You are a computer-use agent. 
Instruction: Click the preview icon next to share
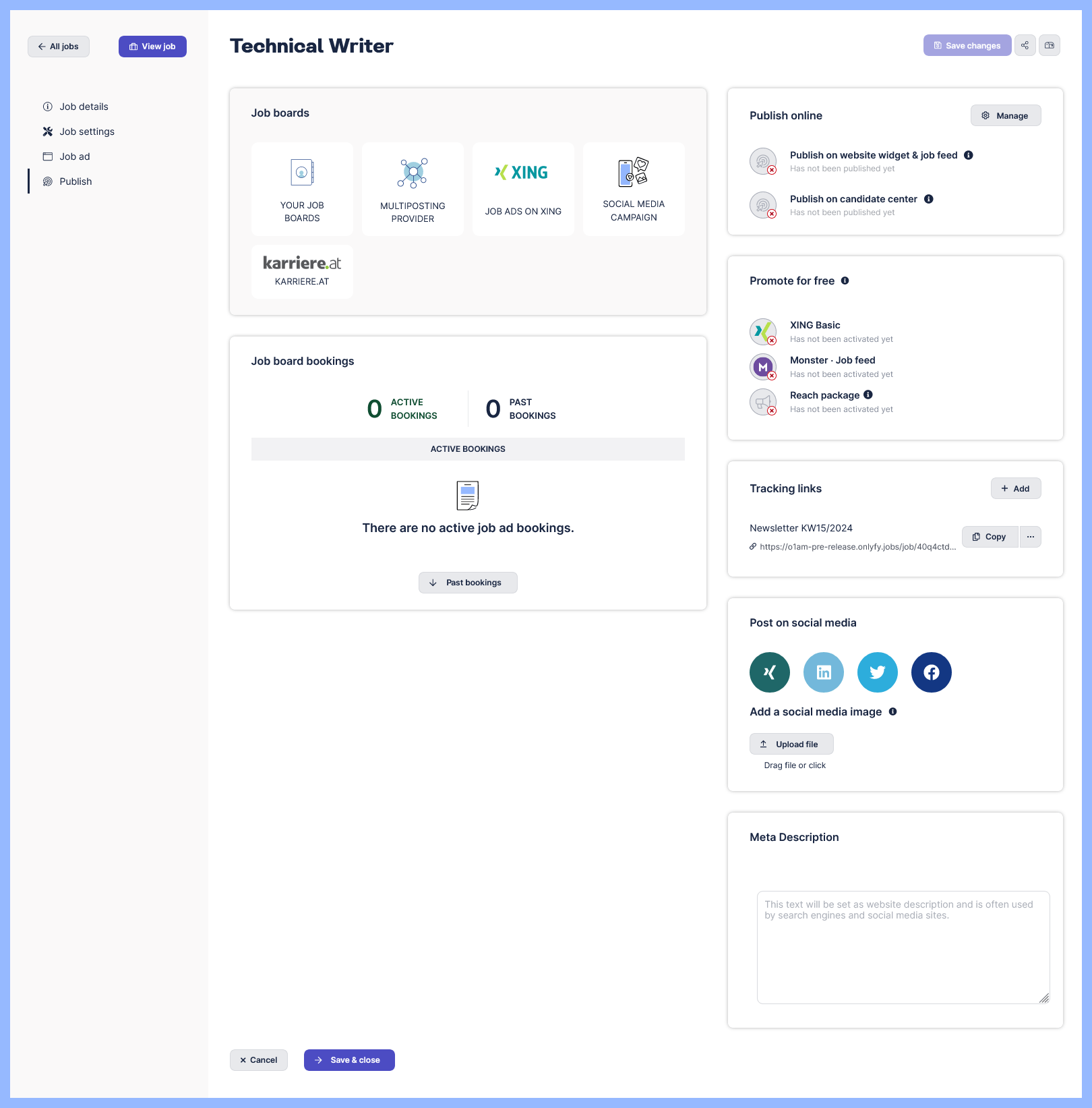tap(1049, 45)
